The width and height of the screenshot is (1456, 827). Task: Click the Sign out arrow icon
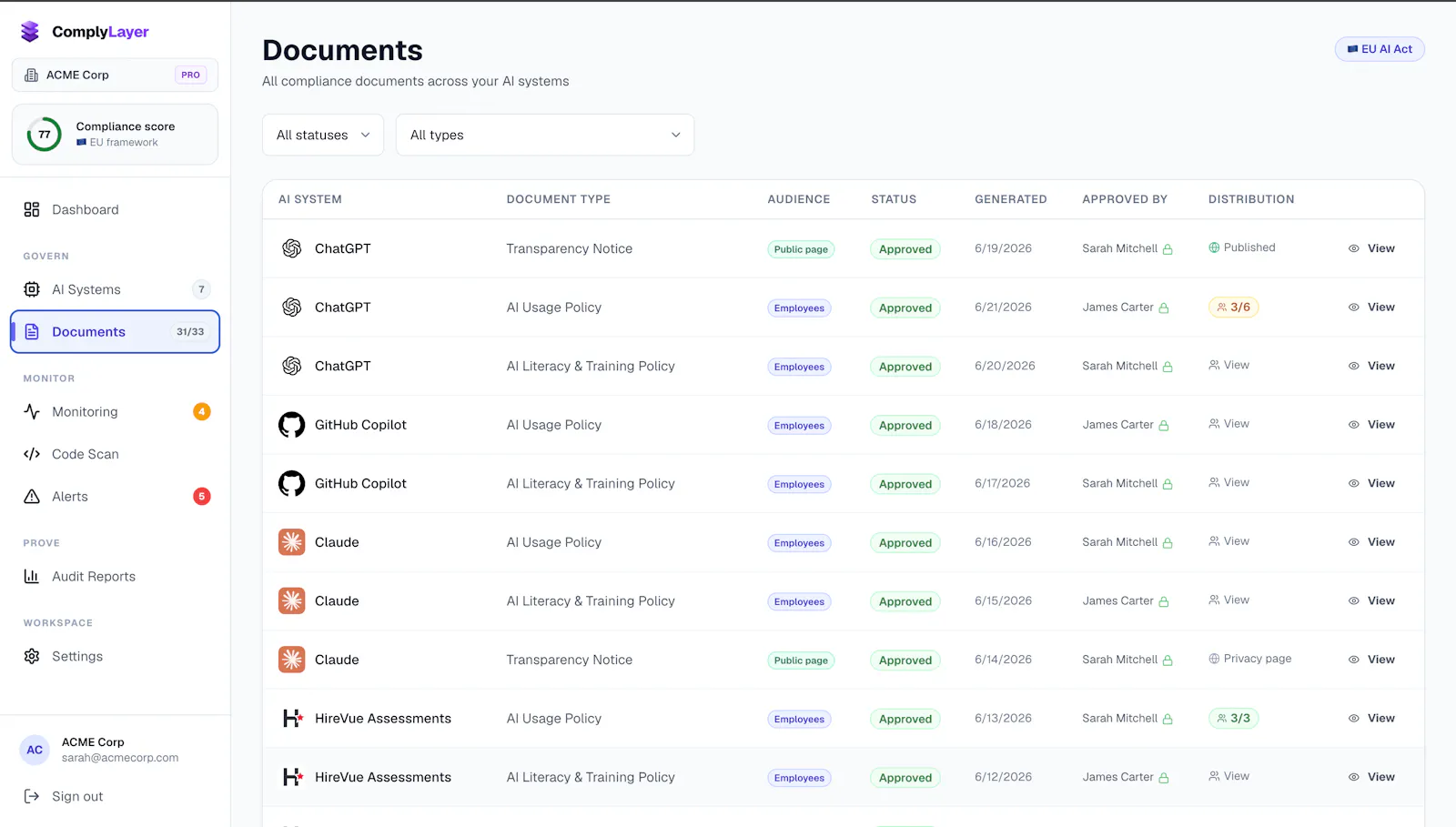(32, 796)
